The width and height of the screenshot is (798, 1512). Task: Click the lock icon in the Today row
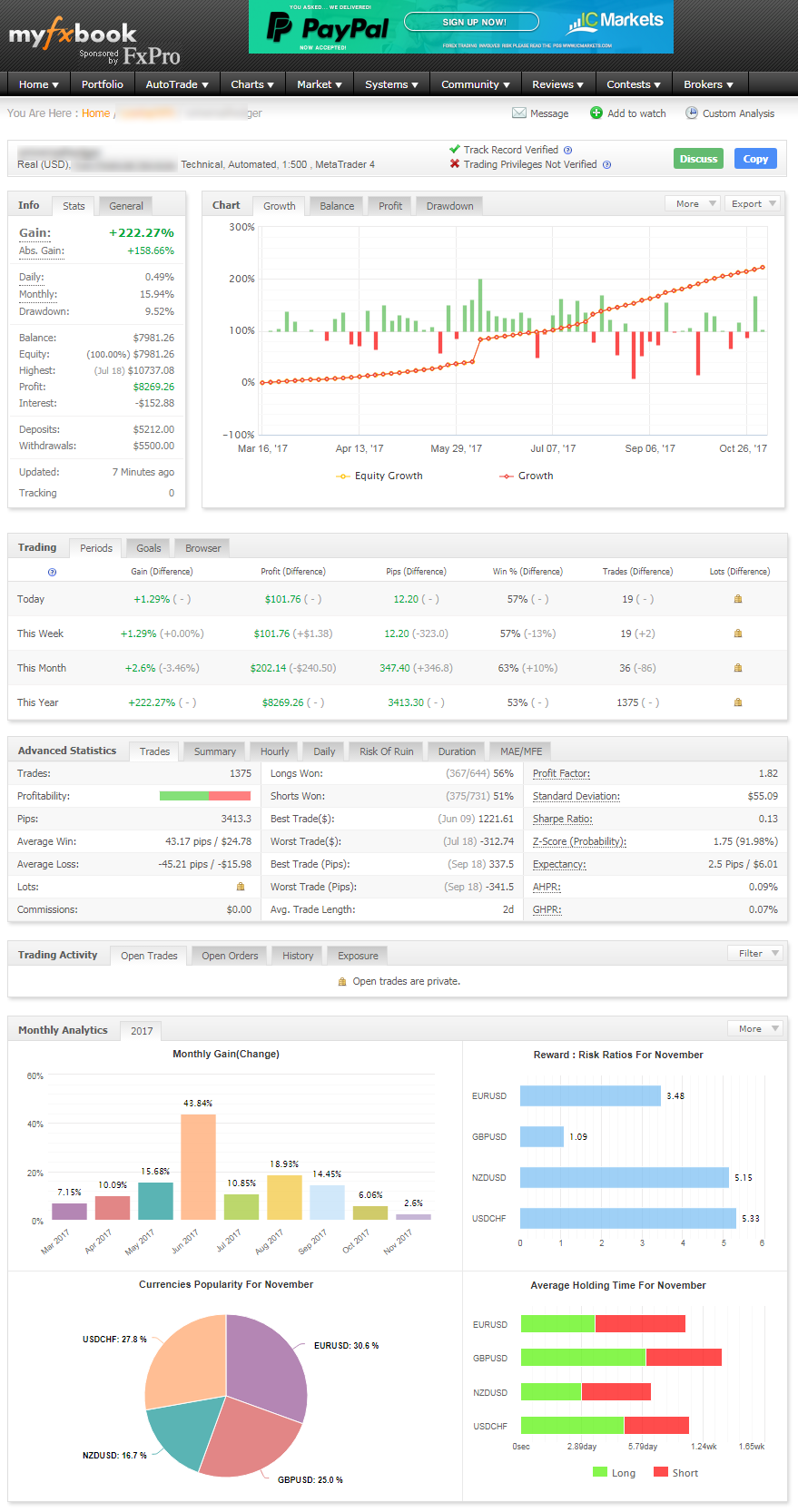click(738, 599)
